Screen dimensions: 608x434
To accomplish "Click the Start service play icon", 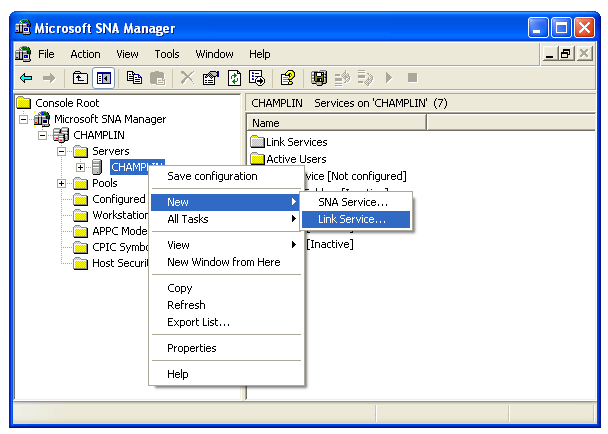I will click(x=389, y=78).
